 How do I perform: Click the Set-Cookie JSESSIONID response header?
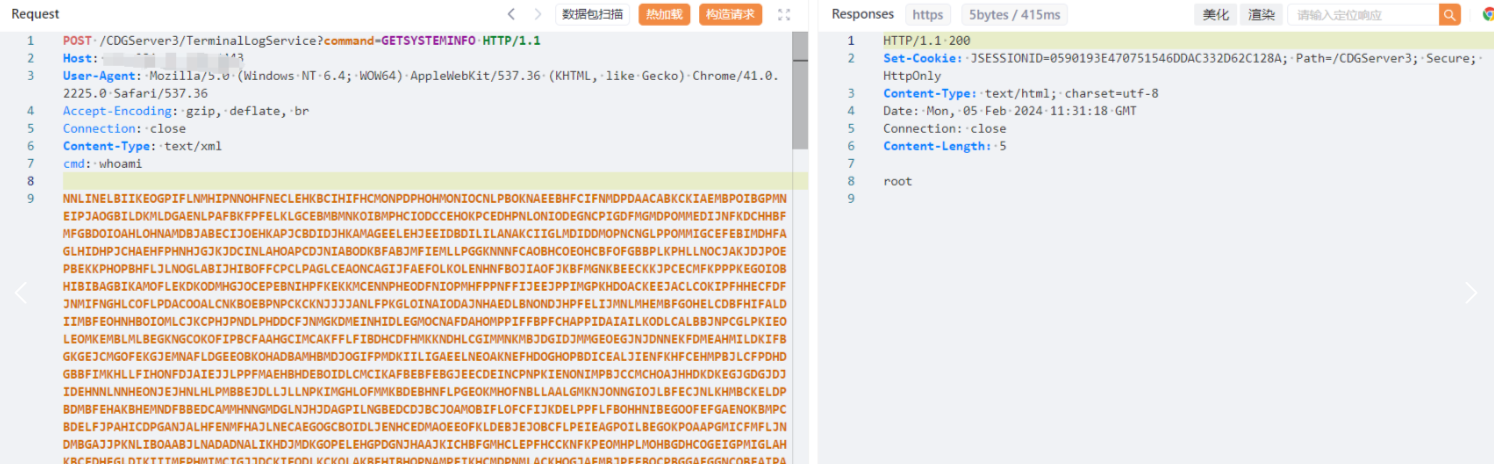[1180, 66]
